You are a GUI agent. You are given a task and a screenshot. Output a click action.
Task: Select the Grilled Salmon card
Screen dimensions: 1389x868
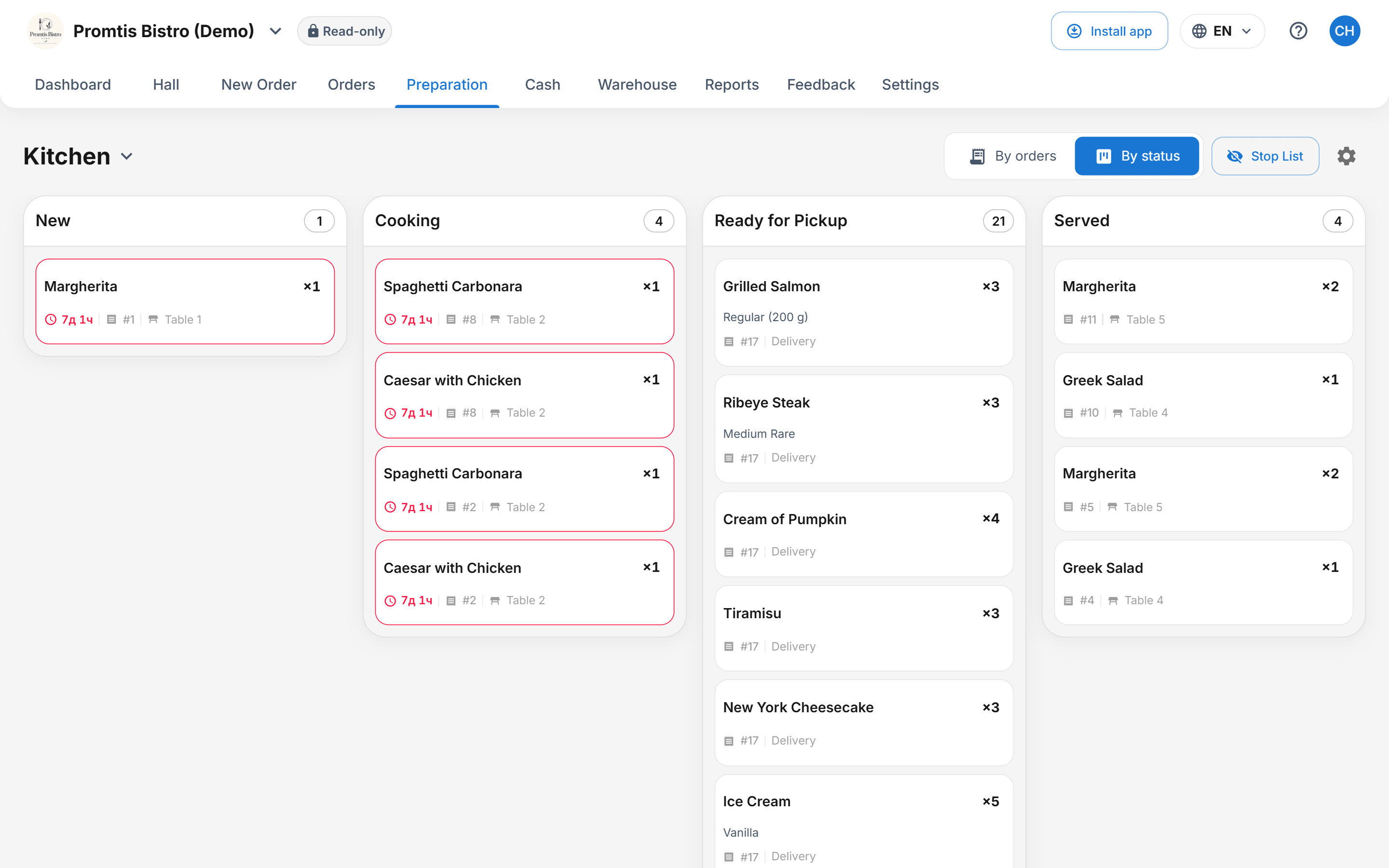[864, 313]
